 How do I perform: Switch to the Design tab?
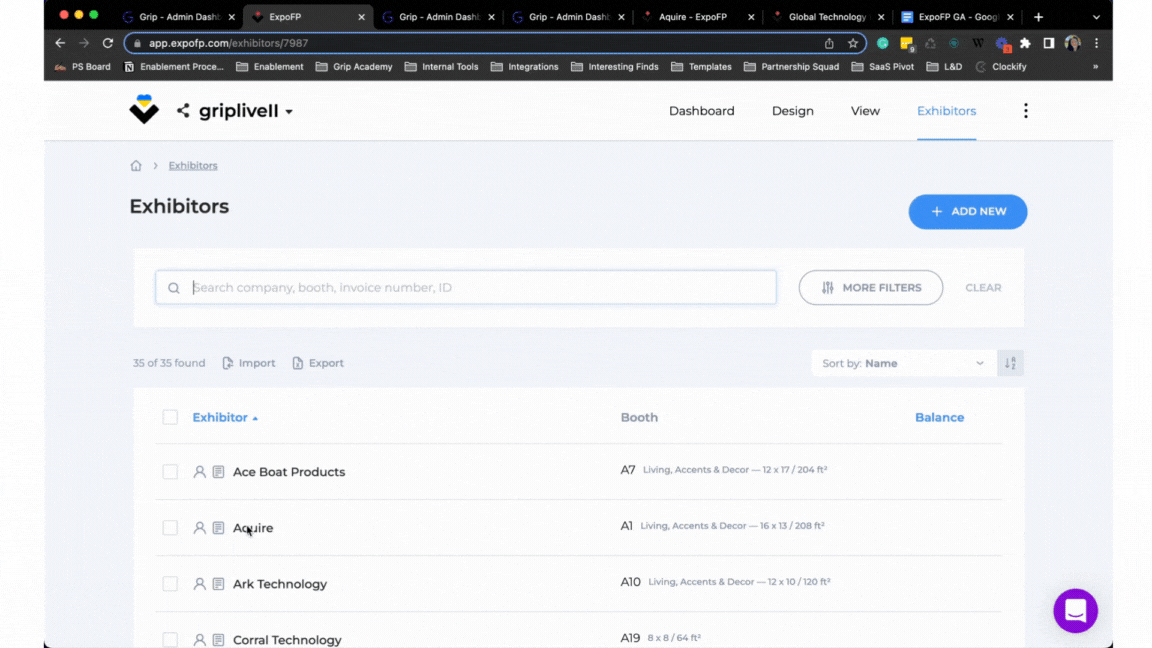point(792,111)
